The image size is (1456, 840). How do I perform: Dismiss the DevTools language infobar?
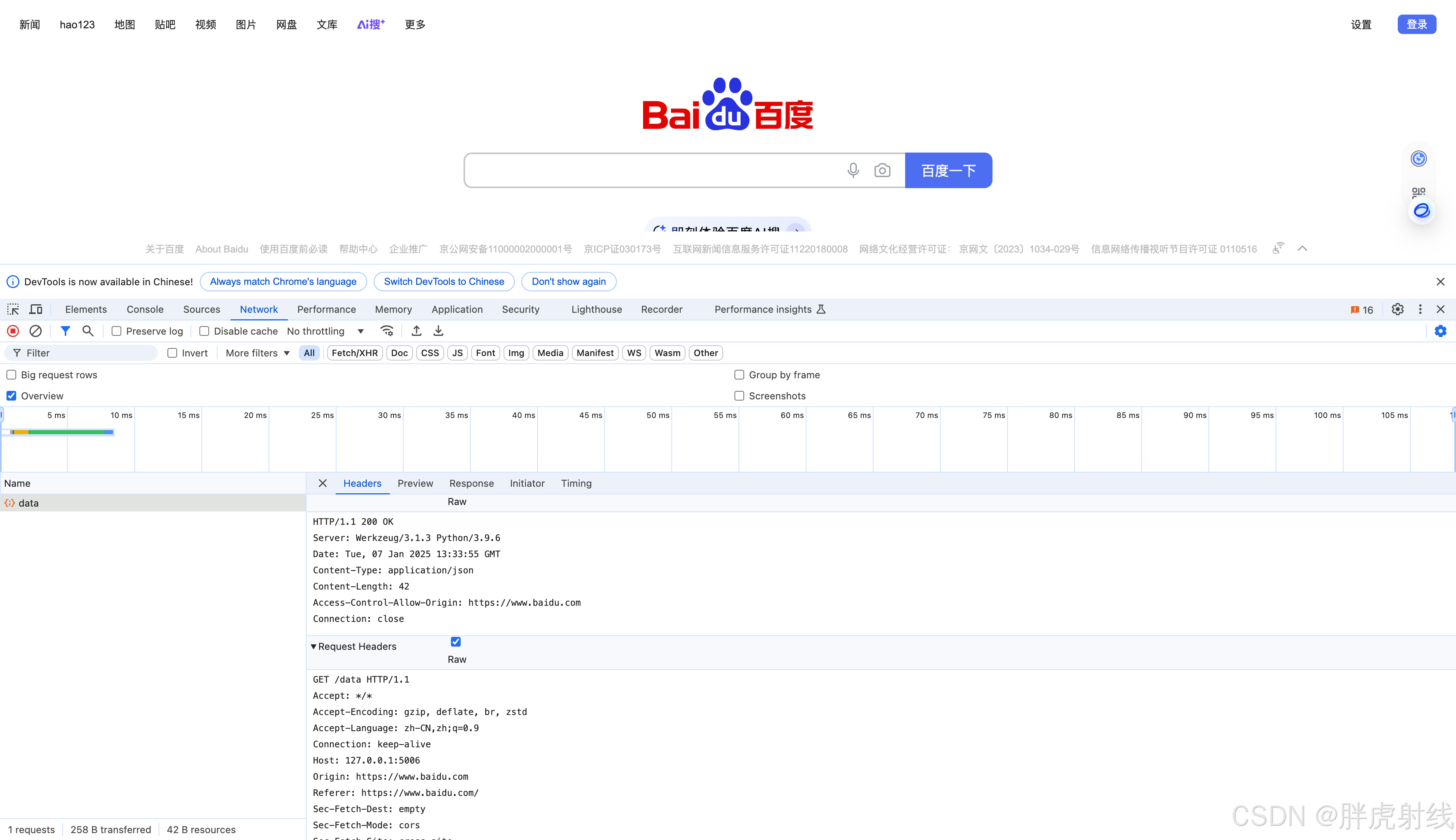(x=1440, y=282)
